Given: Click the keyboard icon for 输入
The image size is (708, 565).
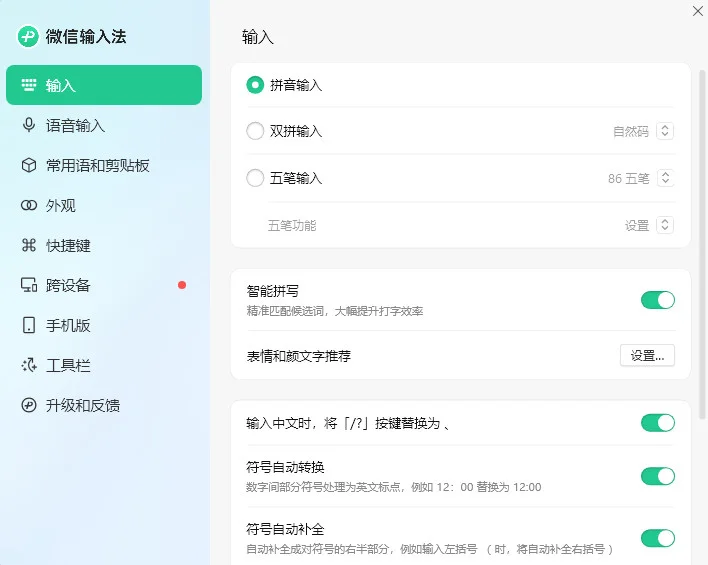Looking at the screenshot, I should click(x=29, y=85).
